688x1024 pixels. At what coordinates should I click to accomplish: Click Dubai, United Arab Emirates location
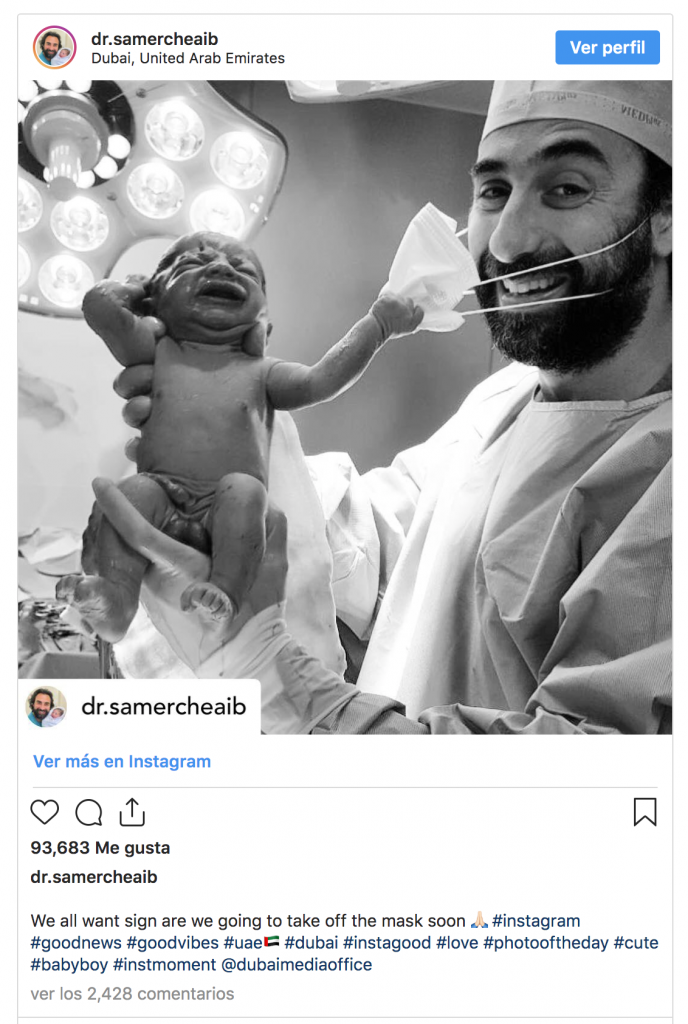(188, 58)
